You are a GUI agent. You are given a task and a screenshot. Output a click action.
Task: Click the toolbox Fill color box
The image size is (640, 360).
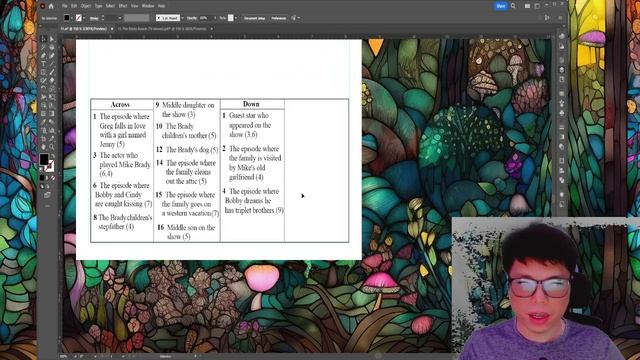point(44,159)
